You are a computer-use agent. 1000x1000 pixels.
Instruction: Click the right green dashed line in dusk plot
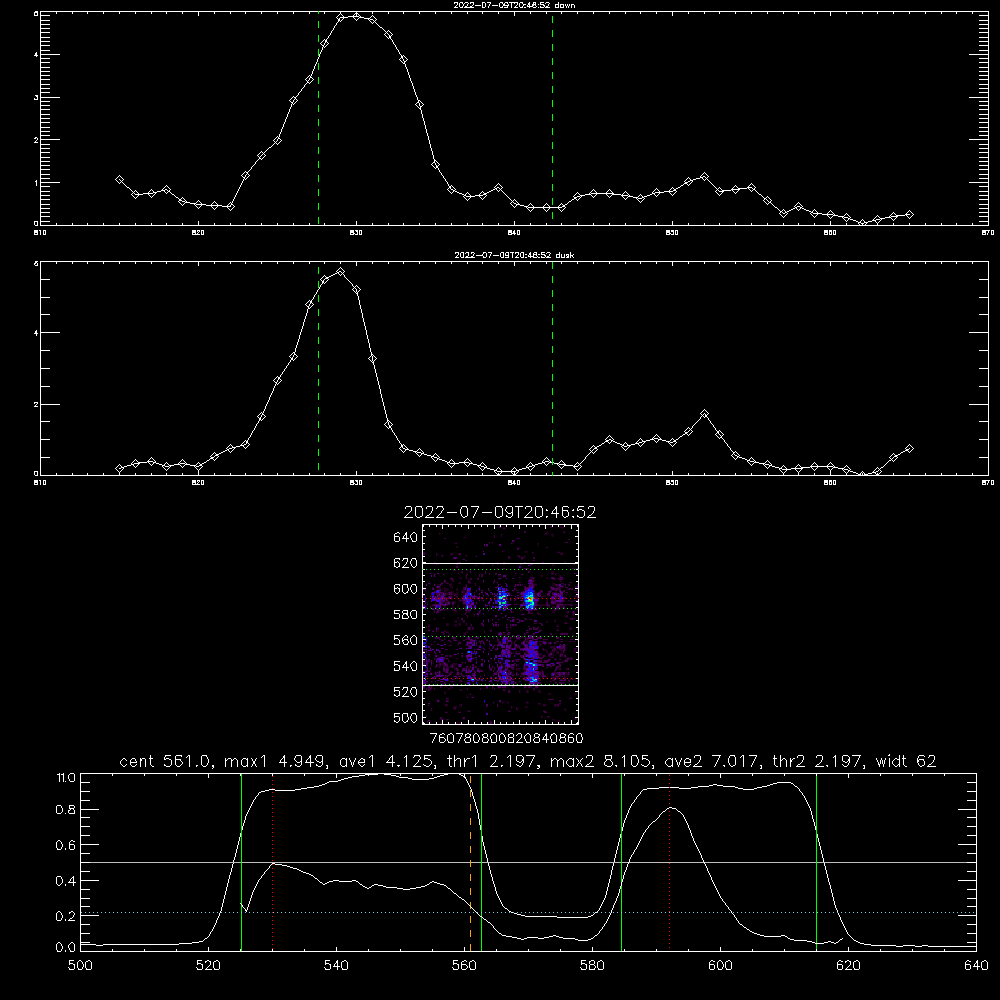tap(552, 369)
